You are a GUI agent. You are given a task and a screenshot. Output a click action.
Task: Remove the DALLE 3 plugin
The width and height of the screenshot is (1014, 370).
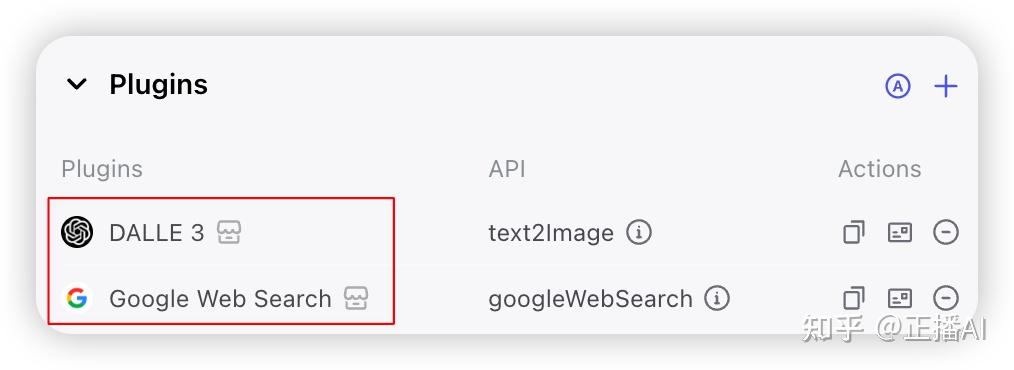pos(945,232)
